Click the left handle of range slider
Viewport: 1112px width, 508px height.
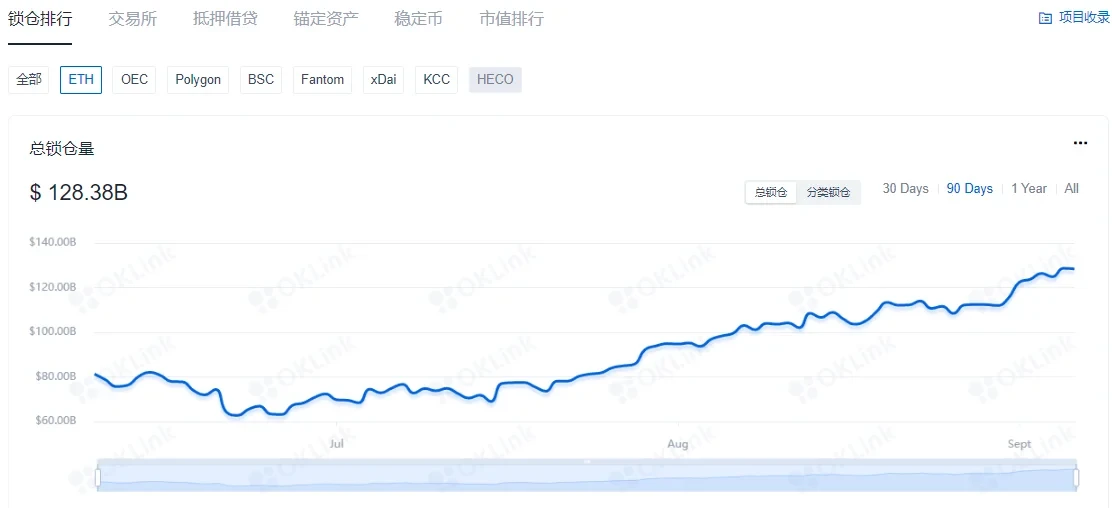point(98,478)
